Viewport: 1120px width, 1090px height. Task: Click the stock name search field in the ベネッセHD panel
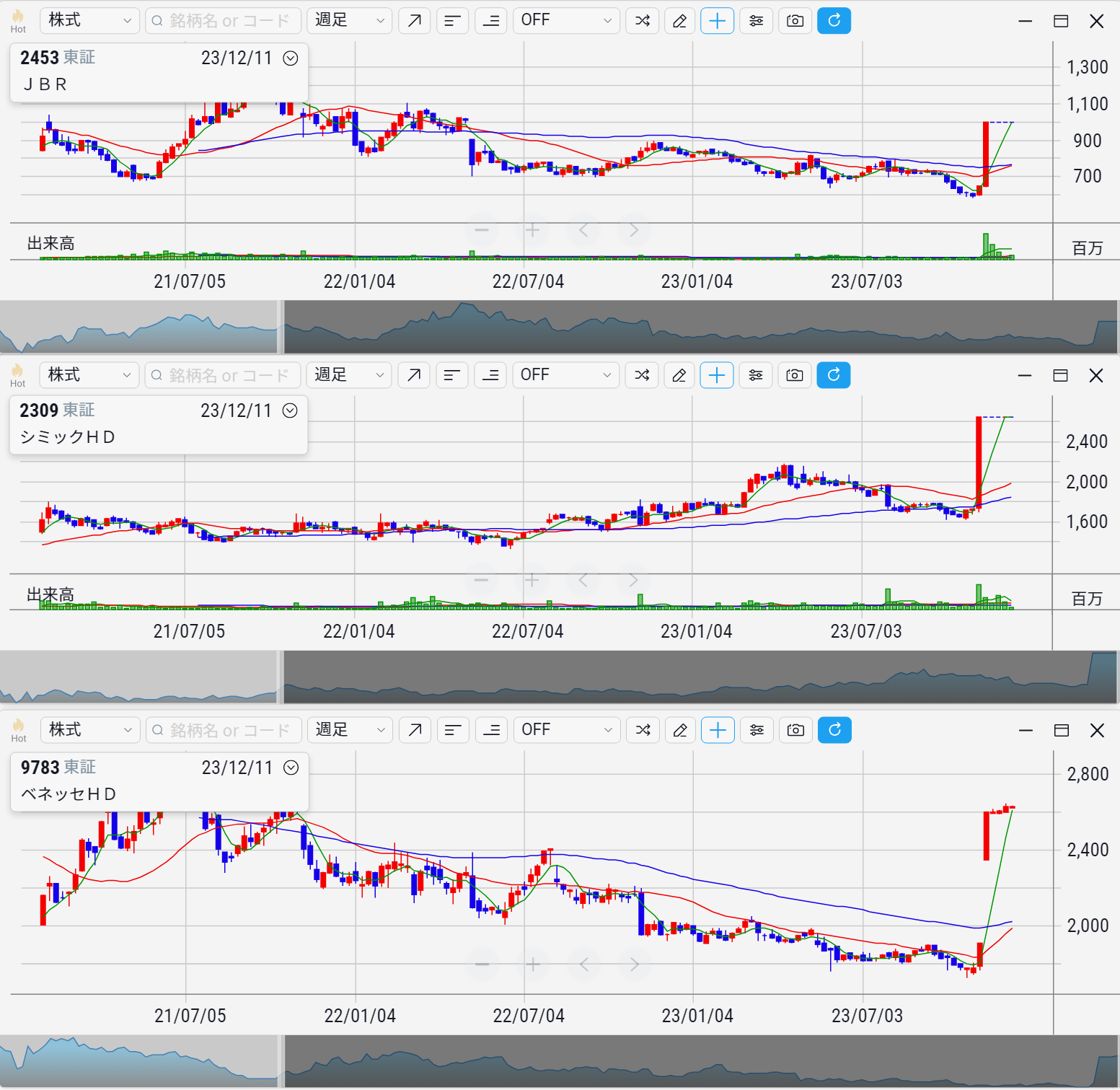pos(225,730)
